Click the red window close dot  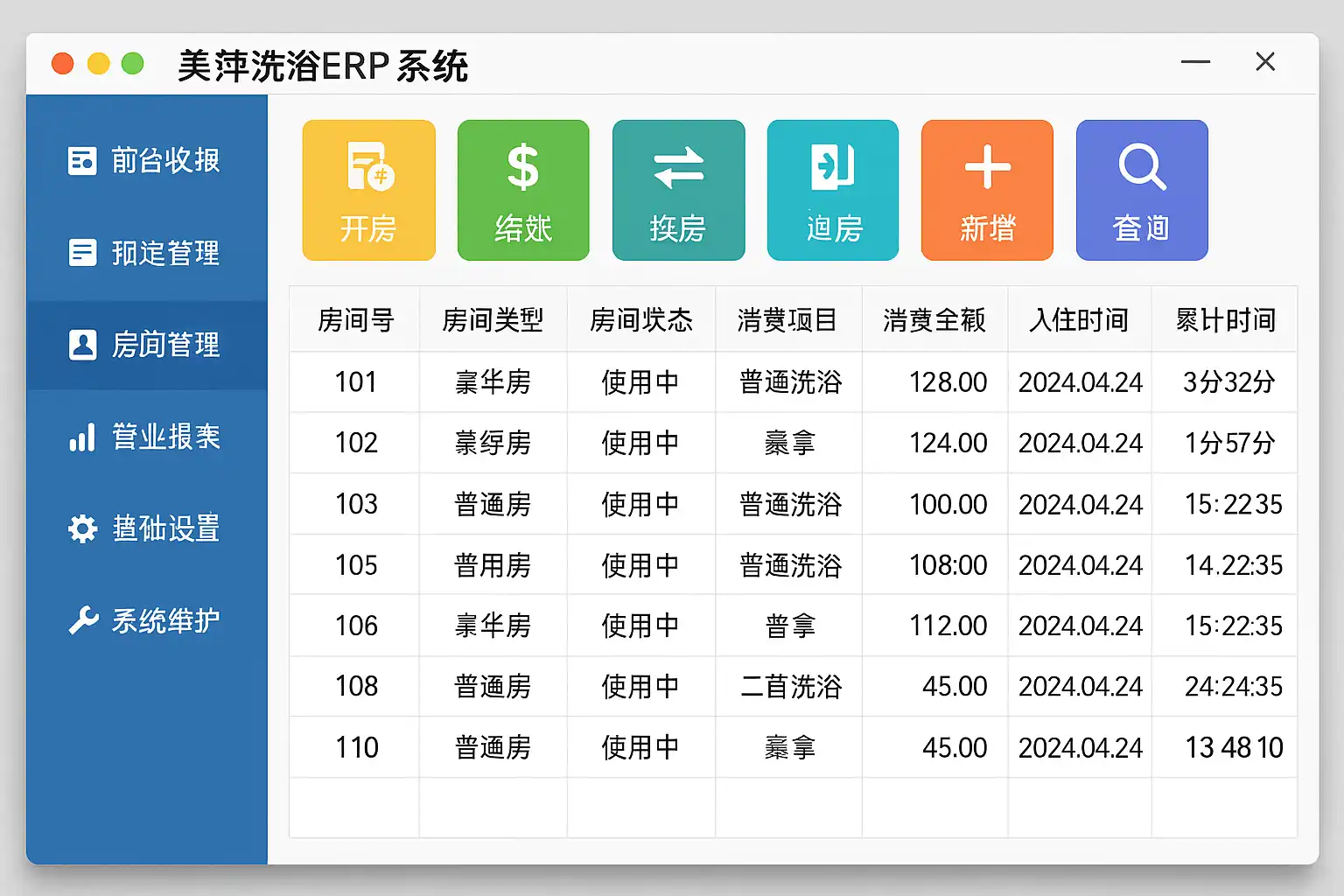click(x=63, y=64)
